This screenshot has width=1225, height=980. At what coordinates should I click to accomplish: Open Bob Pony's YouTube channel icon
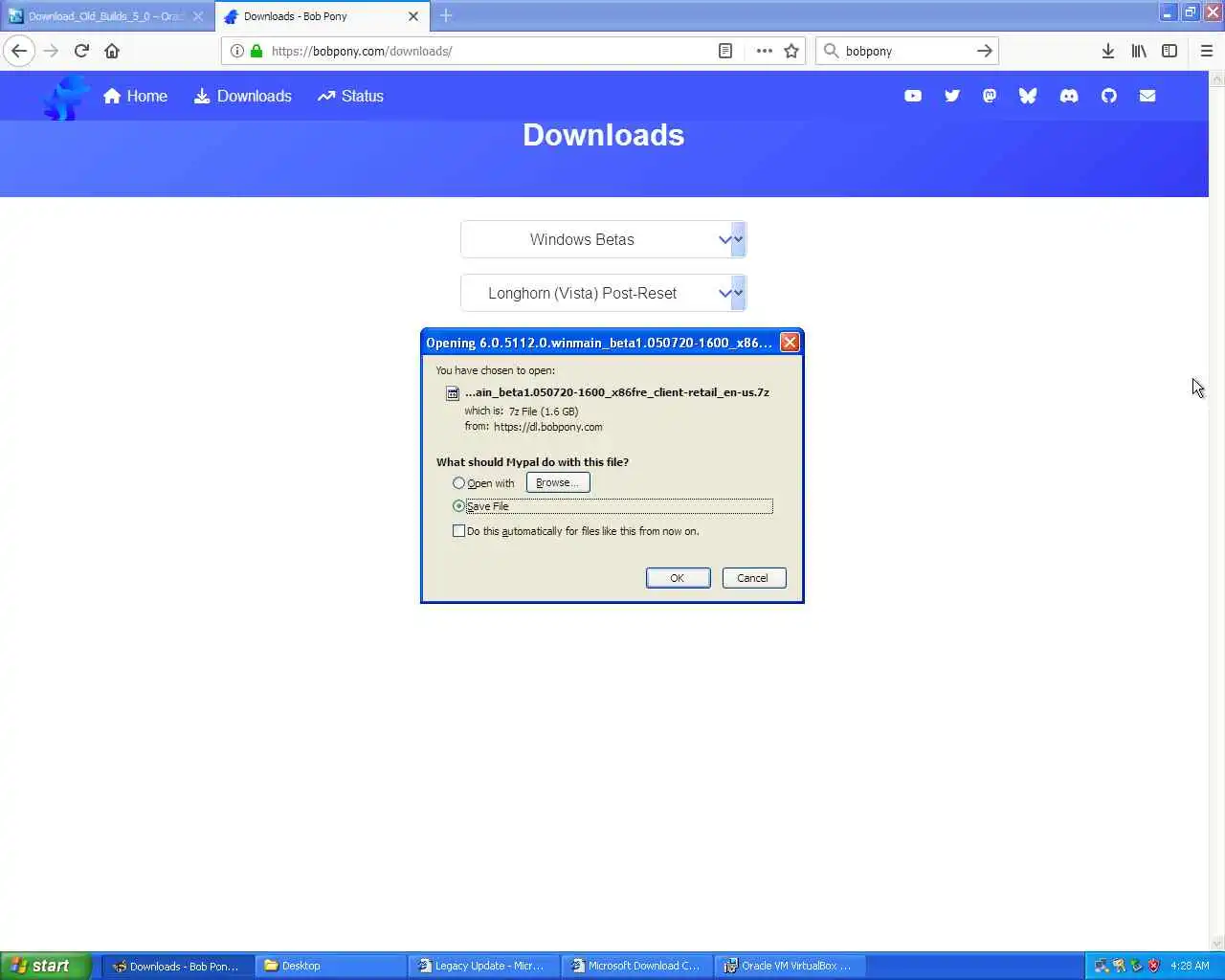click(x=913, y=96)
